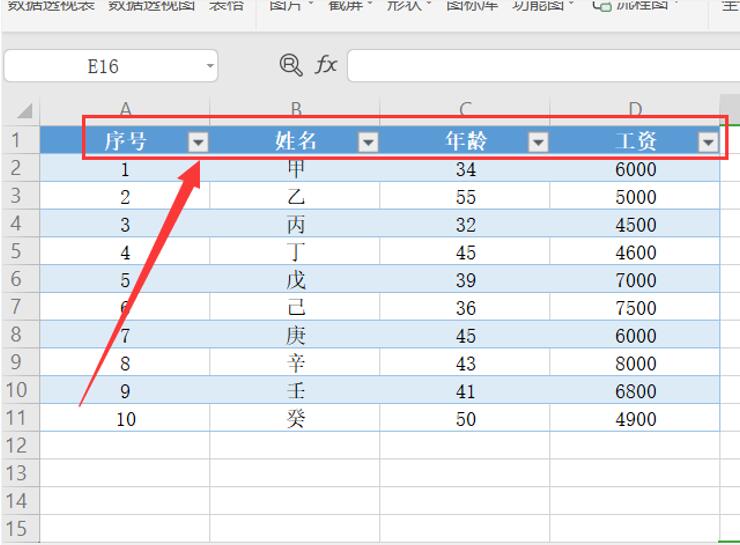Select the cell containing 丙
This screenshot has width=740, height=545.
(x=295, y=224)
